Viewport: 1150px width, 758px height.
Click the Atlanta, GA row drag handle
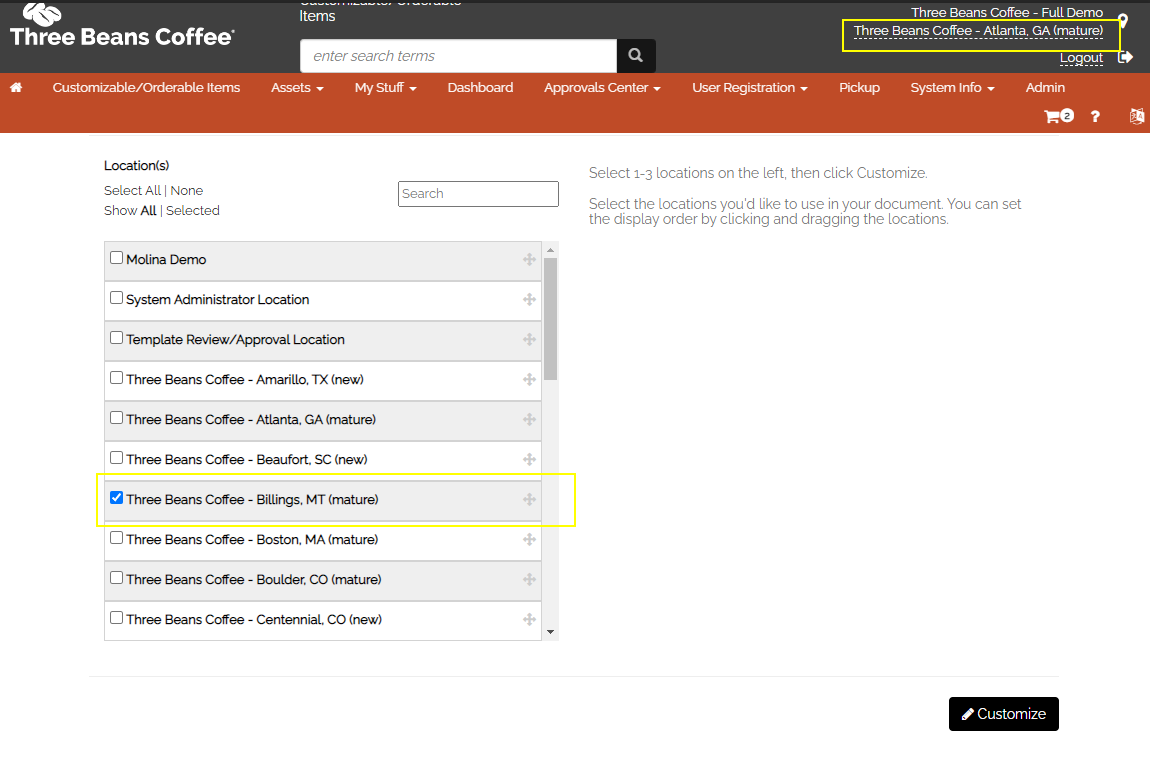tap(530, 419)
